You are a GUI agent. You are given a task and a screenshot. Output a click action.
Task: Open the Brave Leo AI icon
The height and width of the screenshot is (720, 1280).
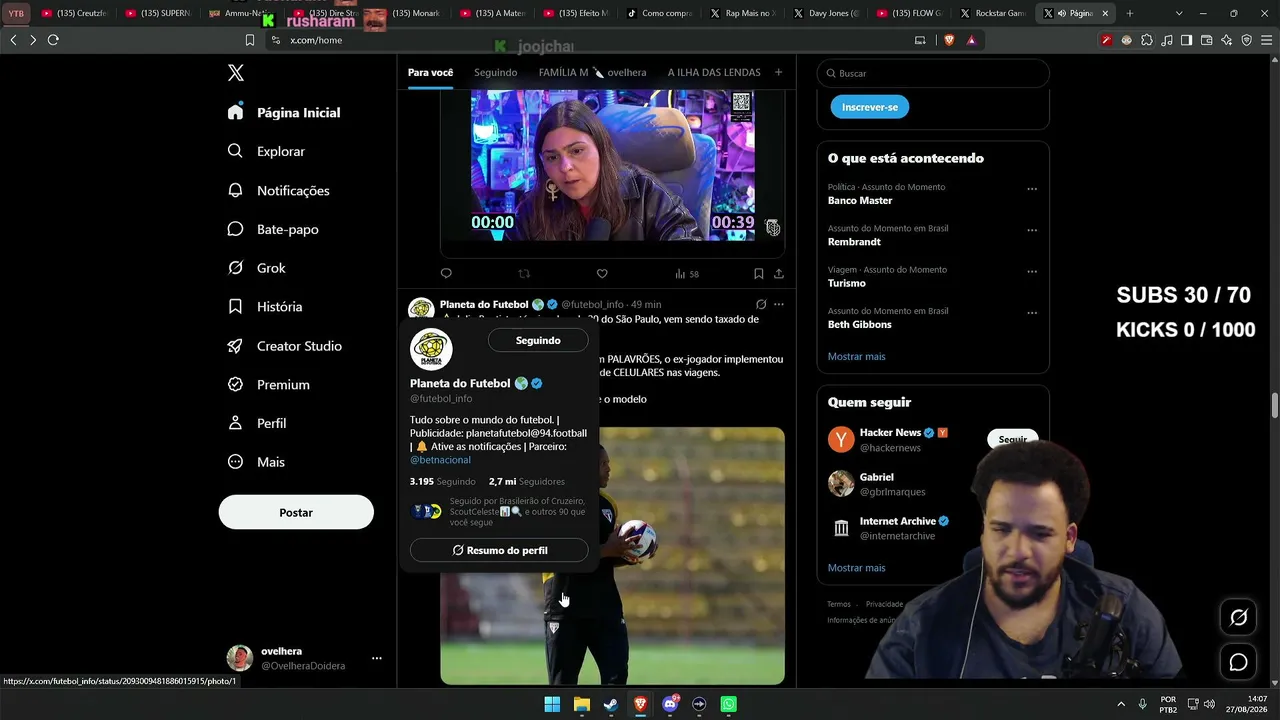tap(1226, 40)
